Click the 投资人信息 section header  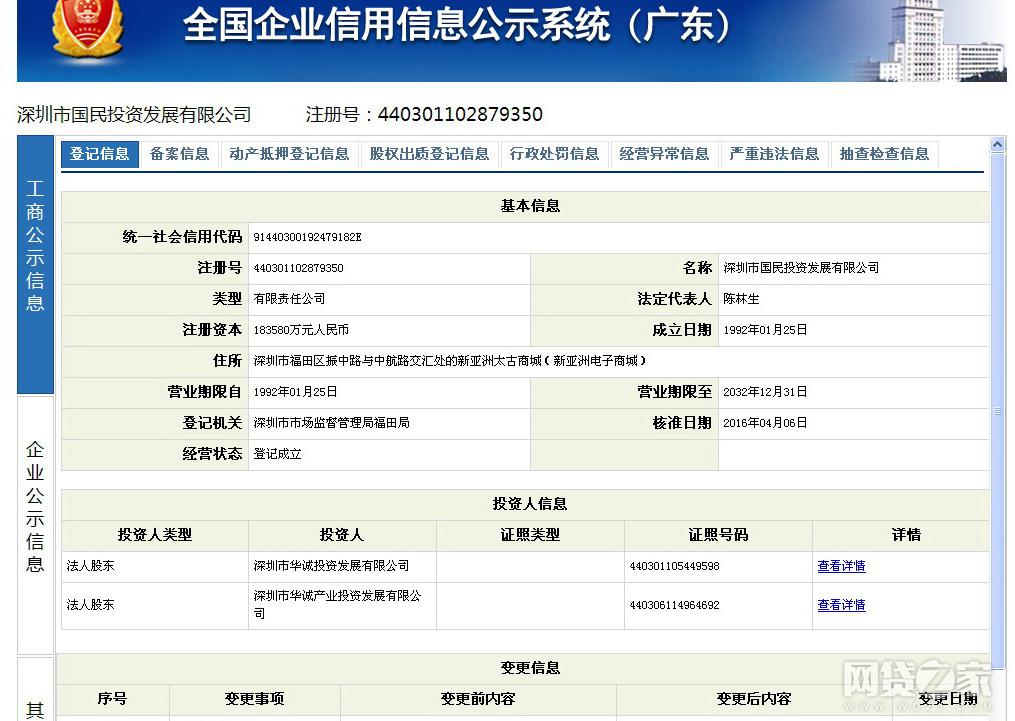pos(530,504)
